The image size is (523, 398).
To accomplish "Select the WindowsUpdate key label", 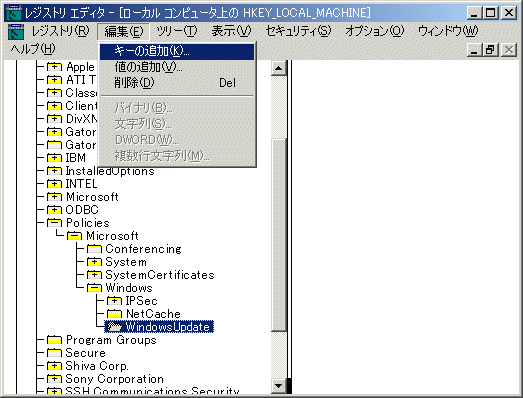I will (167, 327).
